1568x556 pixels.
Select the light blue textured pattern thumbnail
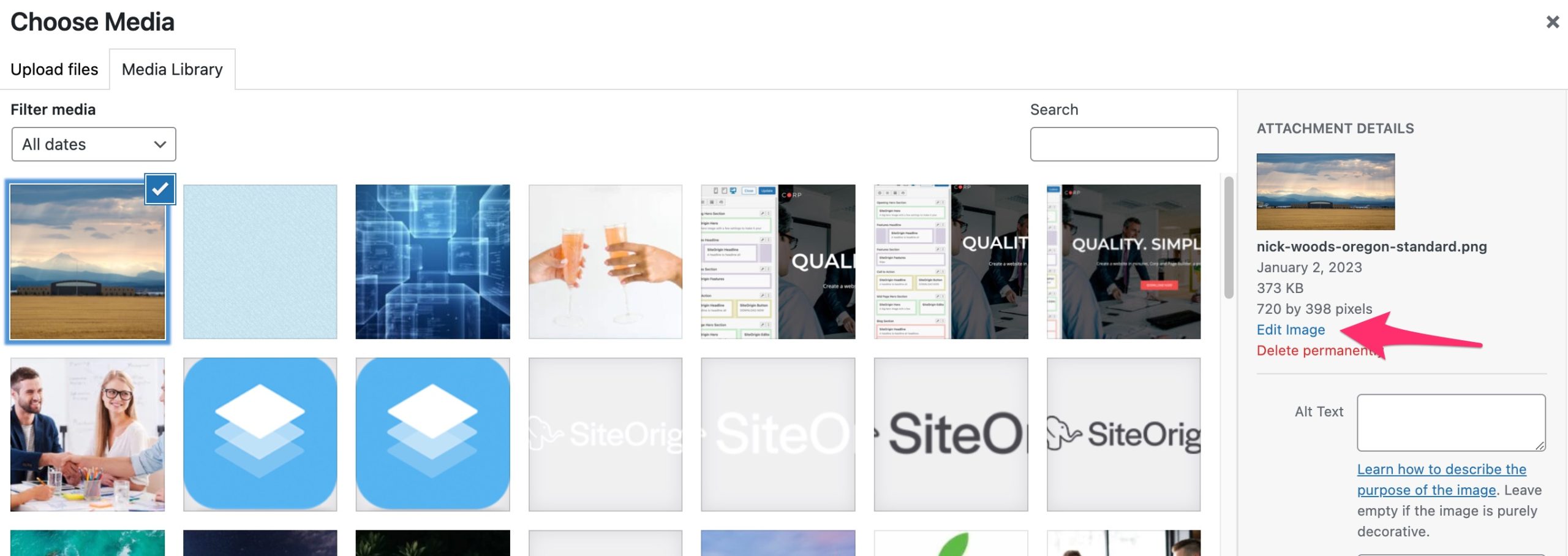pos(260,262)
